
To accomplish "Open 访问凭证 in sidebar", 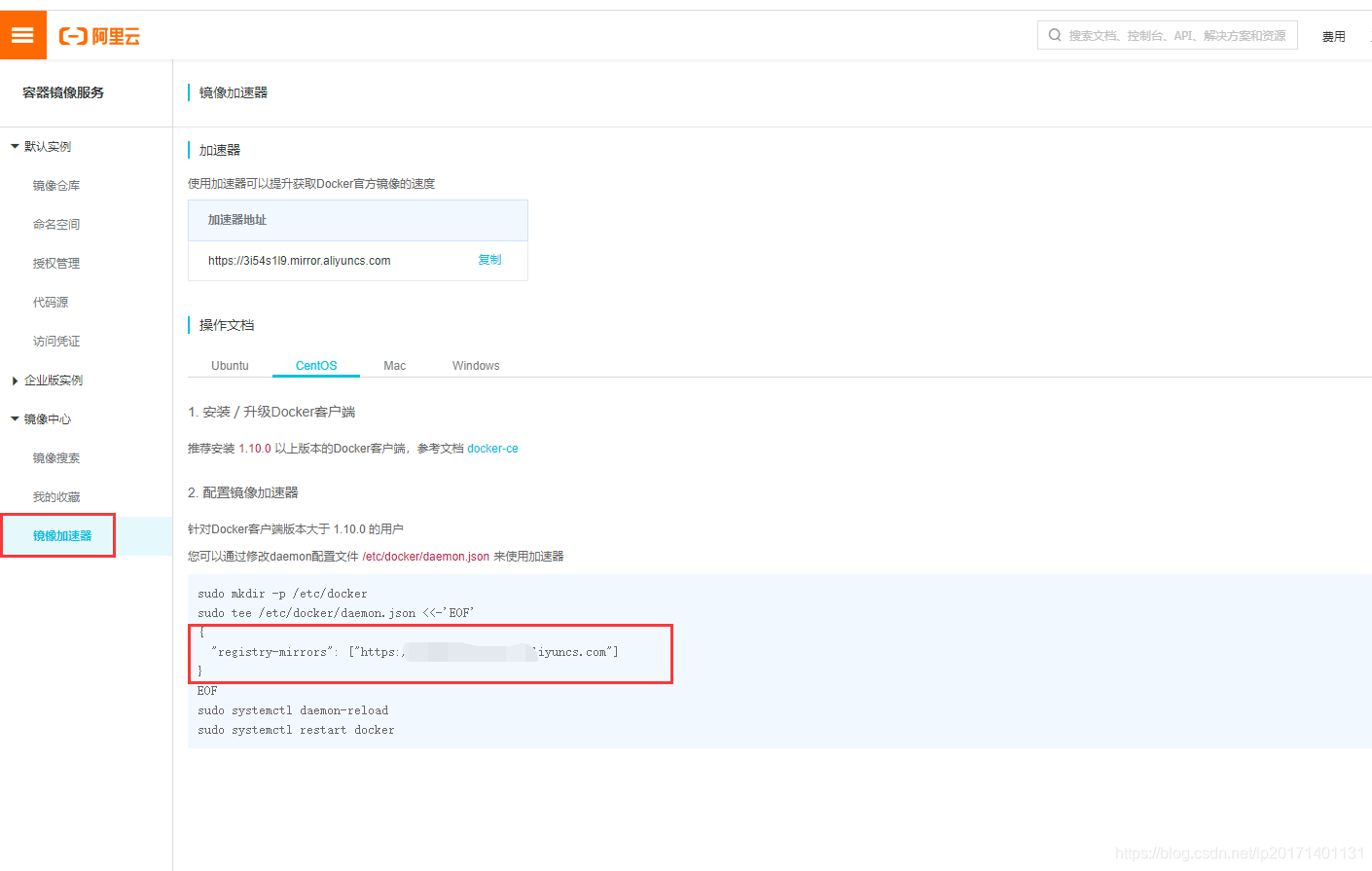I will point(56,342).
